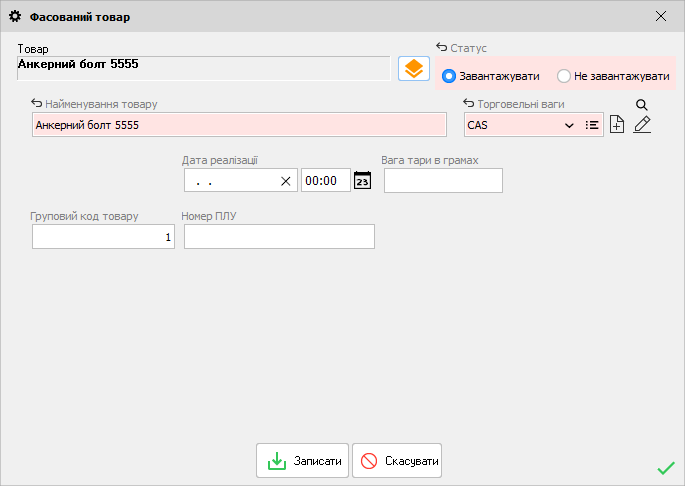Image resolution: width=685 pixels, height=486 pixels.
Task: Select the Не завантажувати radio option
Action: 564,76
